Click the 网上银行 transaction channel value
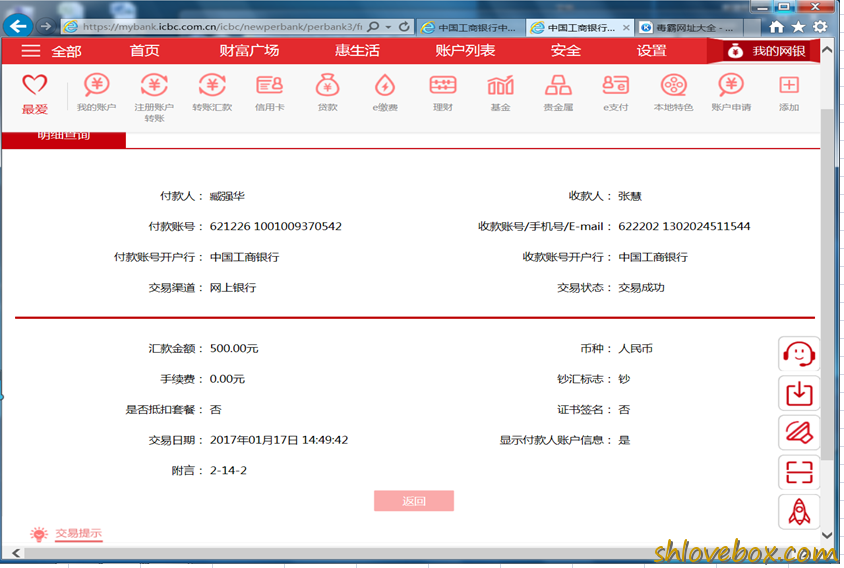The width and height of the screenshot is (844, 568). click(x=233, y=287)
